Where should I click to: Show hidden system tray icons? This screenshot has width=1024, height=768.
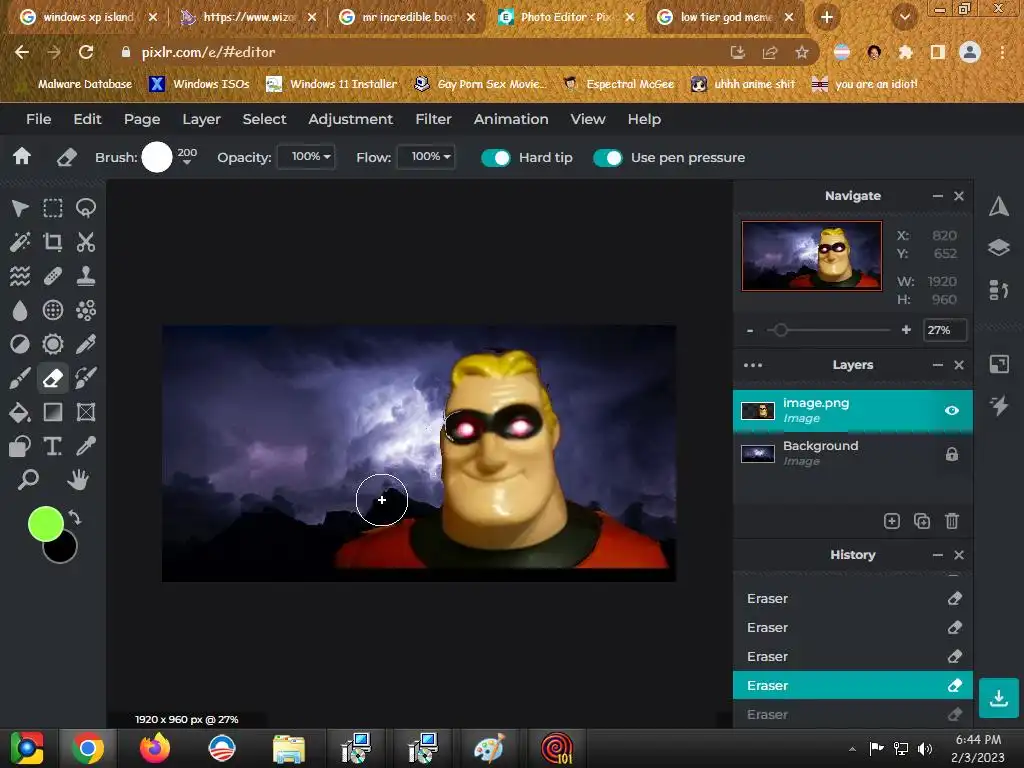coord(852,749)
